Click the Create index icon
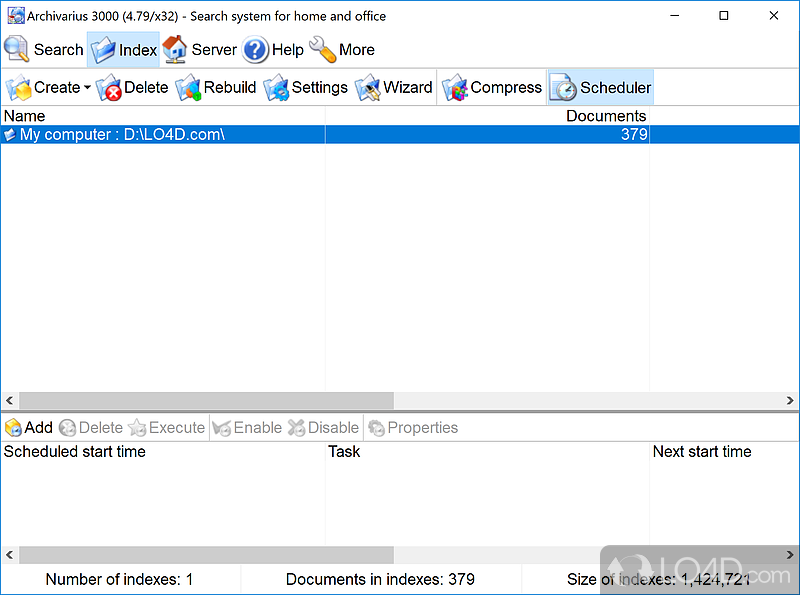 click(x=18, y=88)
